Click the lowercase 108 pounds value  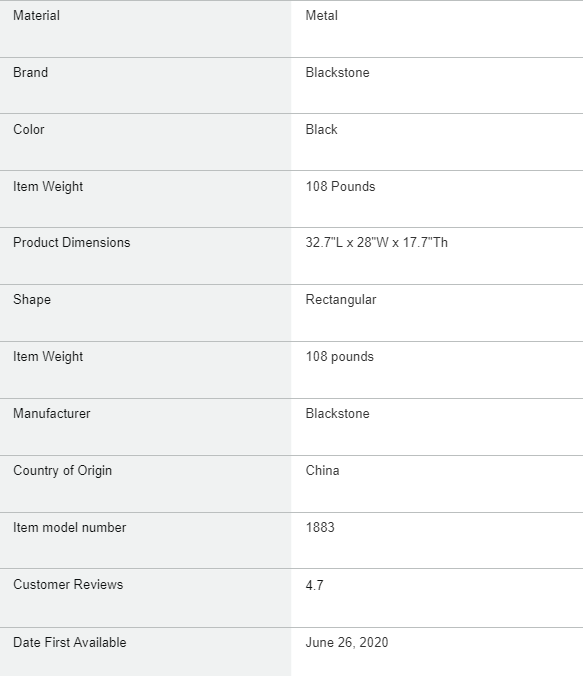(x=339, y=357)
